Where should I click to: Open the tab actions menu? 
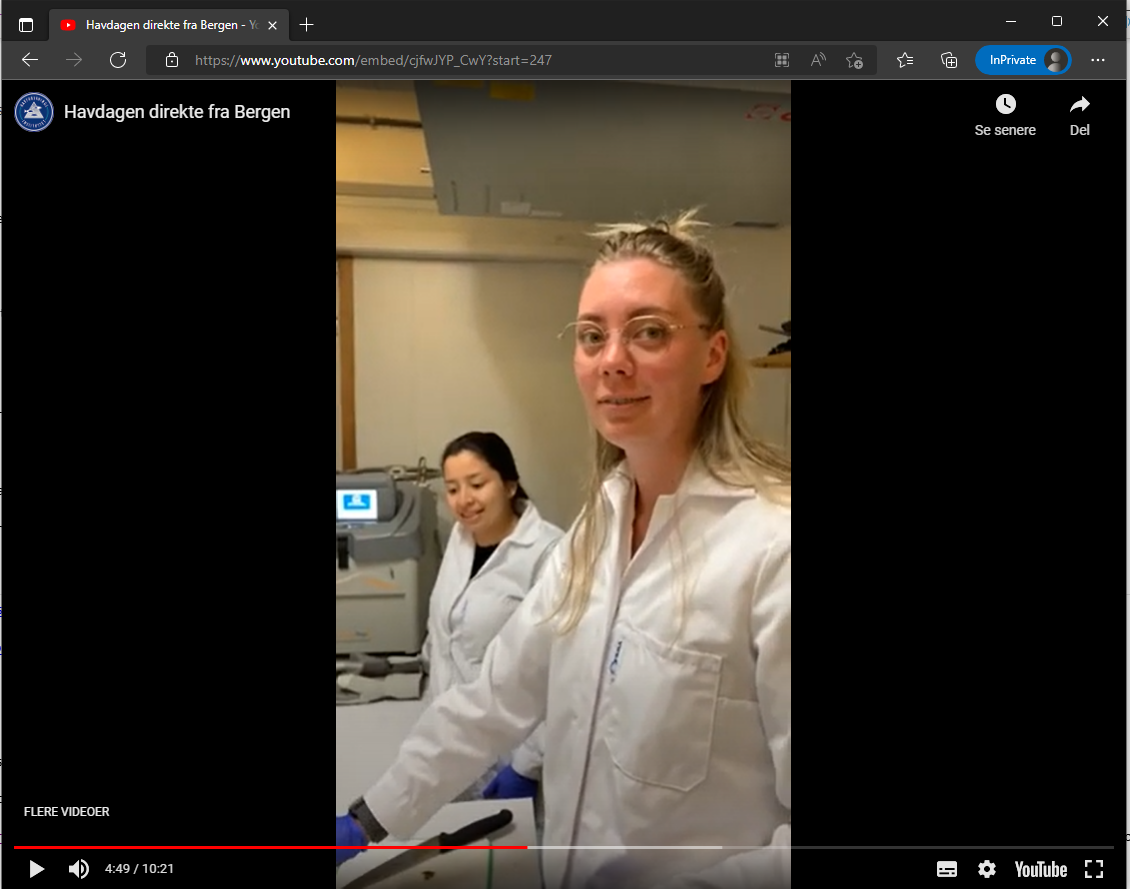tap(26, 25)
